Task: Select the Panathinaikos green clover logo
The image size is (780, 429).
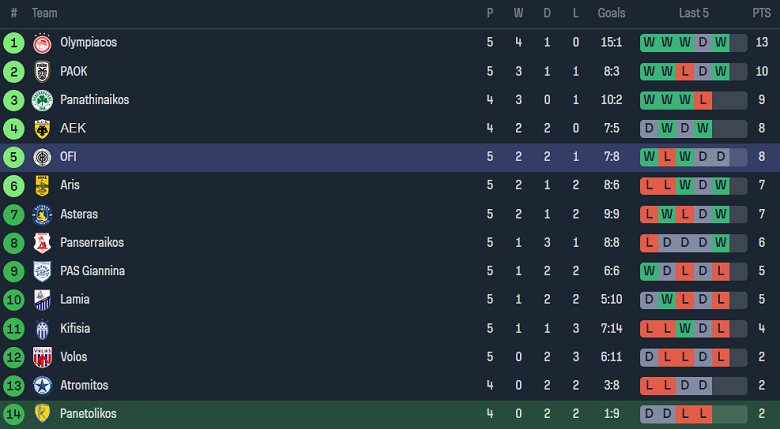Action: pyautogui.click(x=42, y=100)
